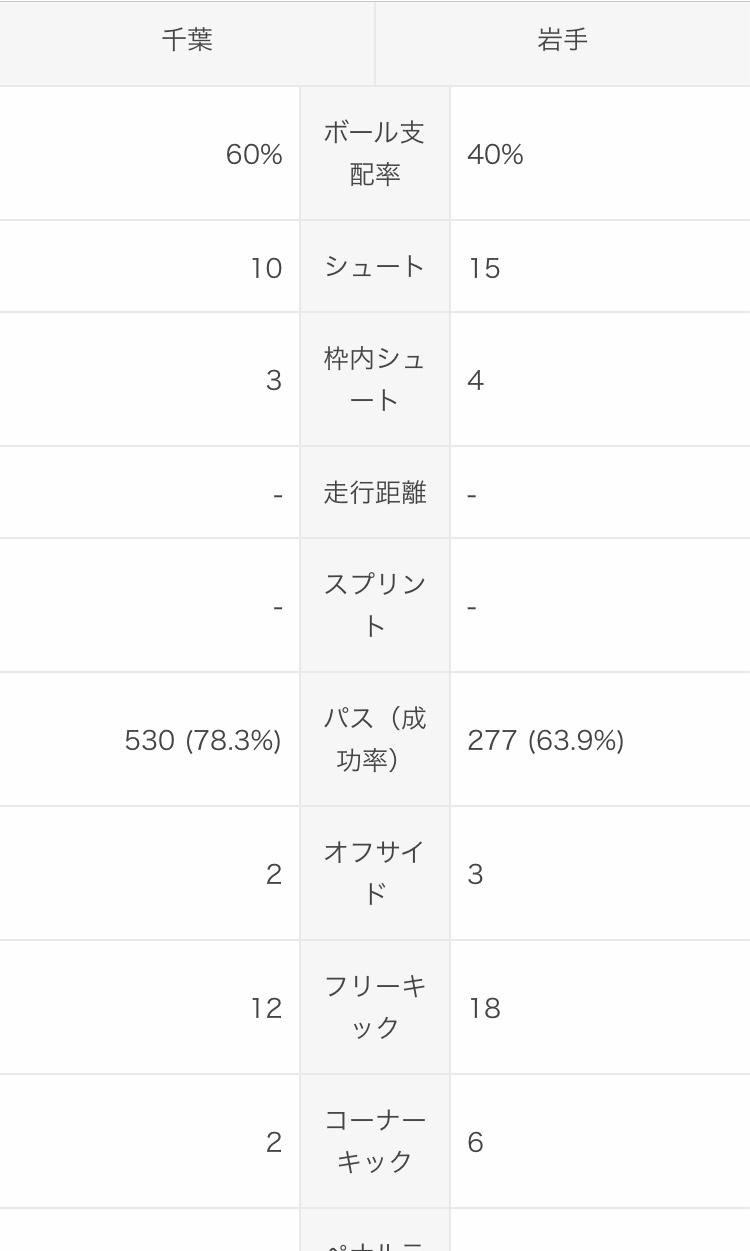Screen dimensions: 750x1251
Task: Click 千葉's free kick value 12
Action: click(266, 1008)
